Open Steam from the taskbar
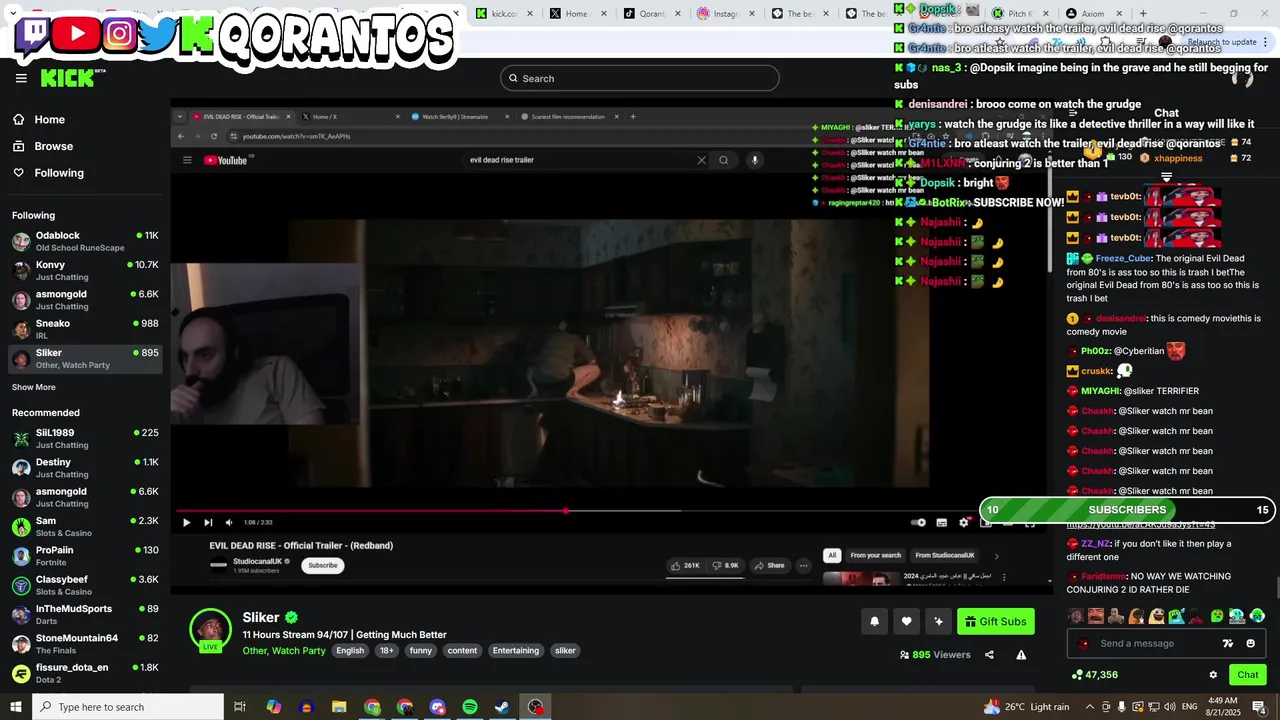This screenshot has width=1280, height=720. click(x=502, y=707)
